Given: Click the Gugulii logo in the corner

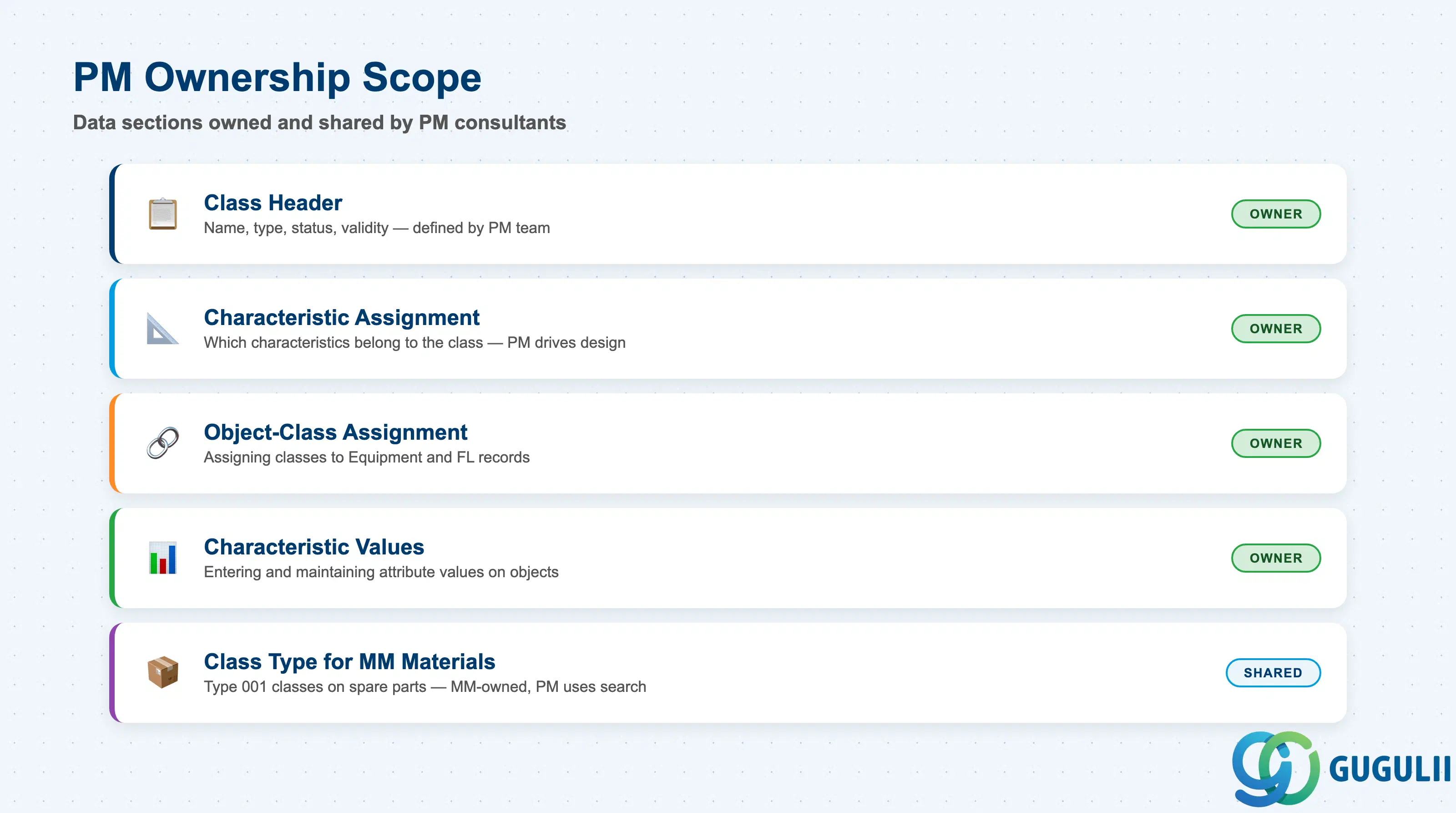Looking at the screenshot, I should coord(1341,768).
